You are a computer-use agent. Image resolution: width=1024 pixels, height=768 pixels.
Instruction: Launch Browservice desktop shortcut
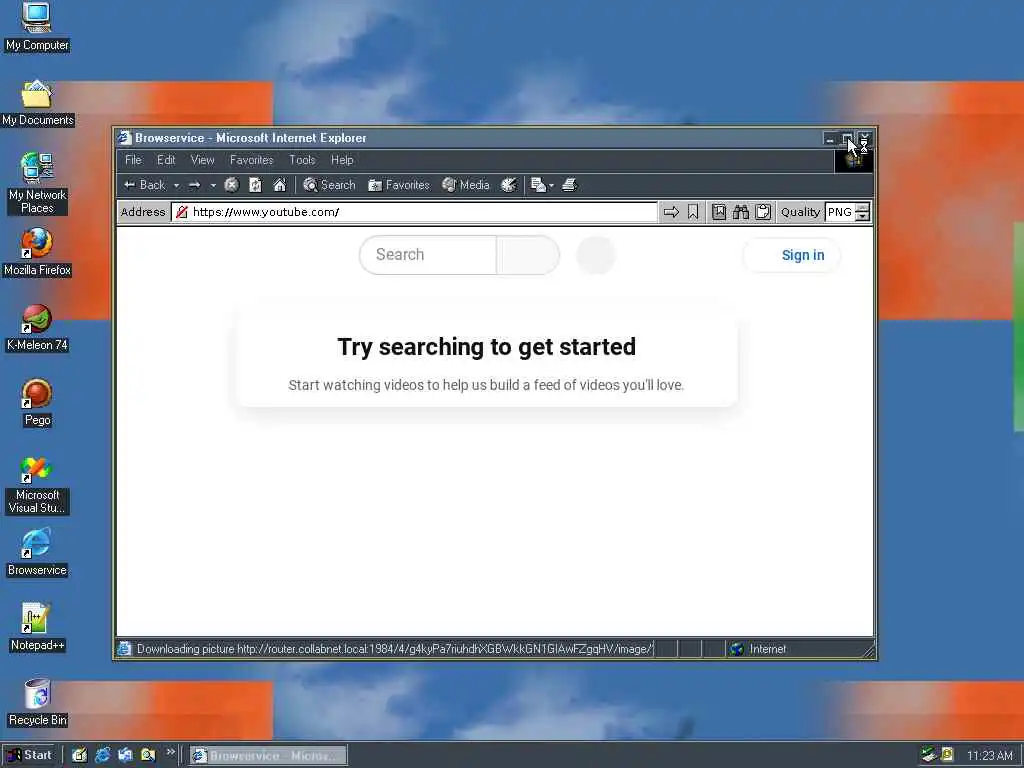point(37,553)
